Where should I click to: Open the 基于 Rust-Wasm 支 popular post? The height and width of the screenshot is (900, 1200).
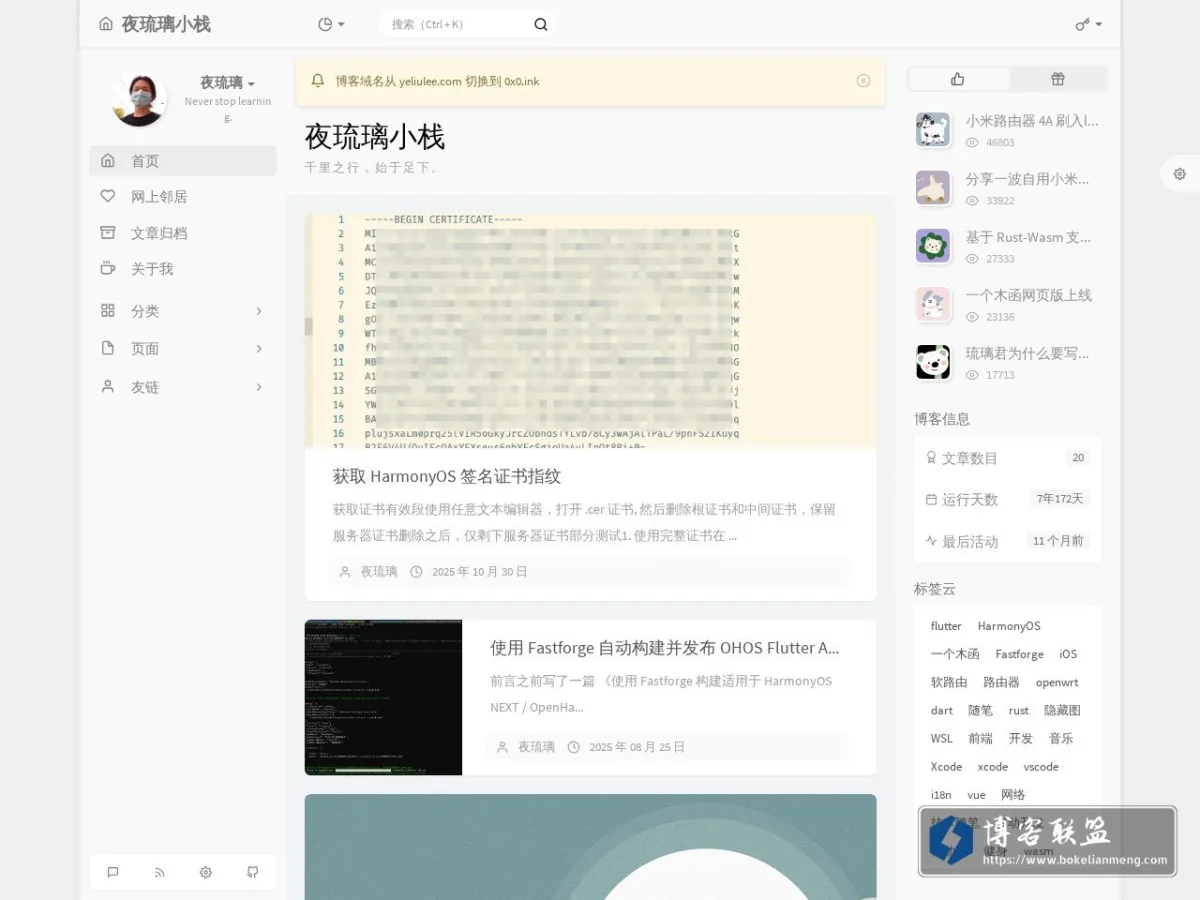click(1028, 237)
